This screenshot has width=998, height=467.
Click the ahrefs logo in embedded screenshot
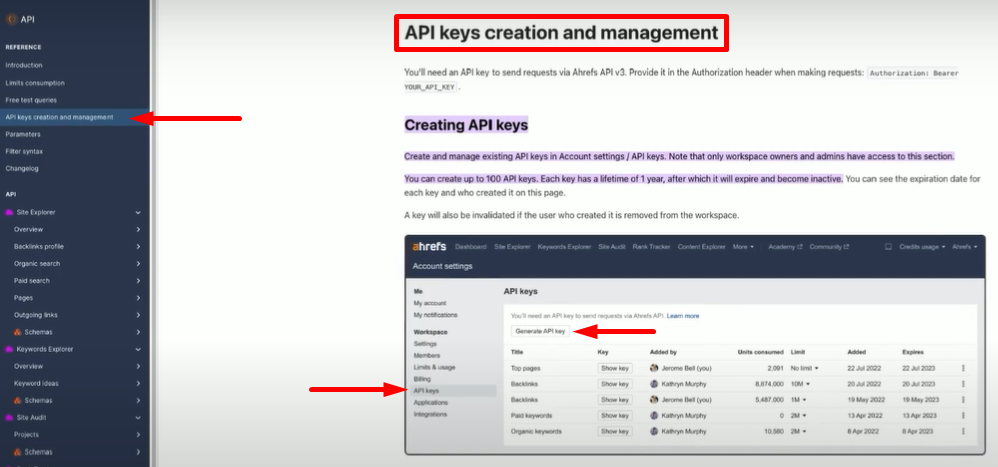430,247
